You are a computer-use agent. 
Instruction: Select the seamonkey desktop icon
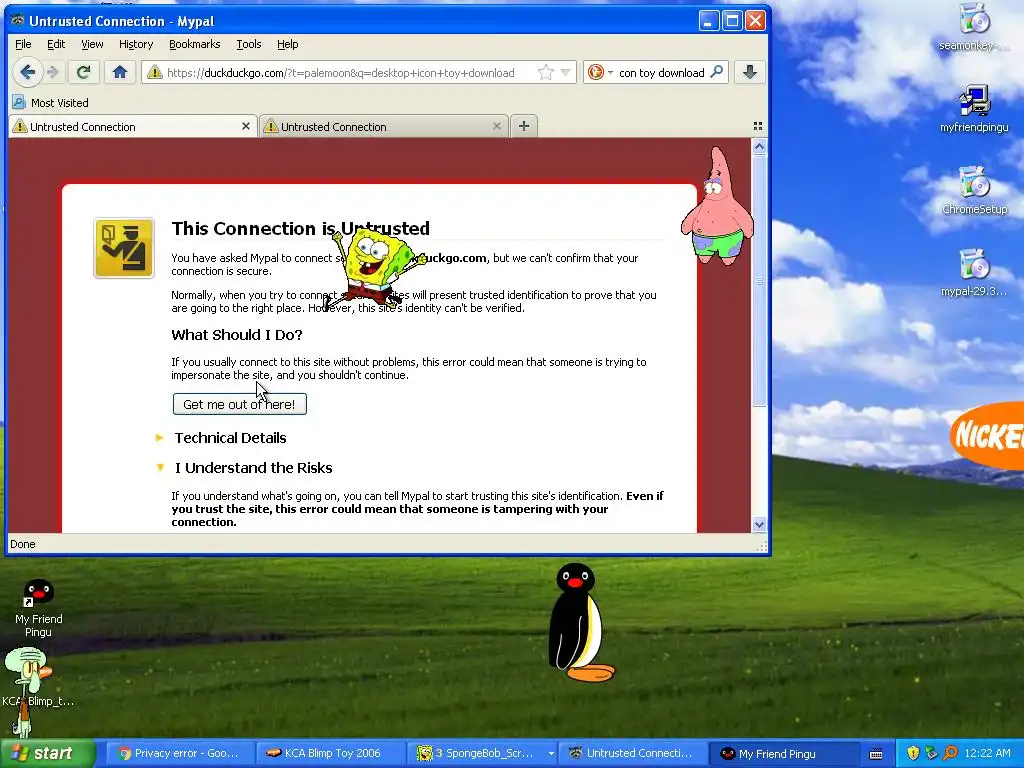coord(974,27)
